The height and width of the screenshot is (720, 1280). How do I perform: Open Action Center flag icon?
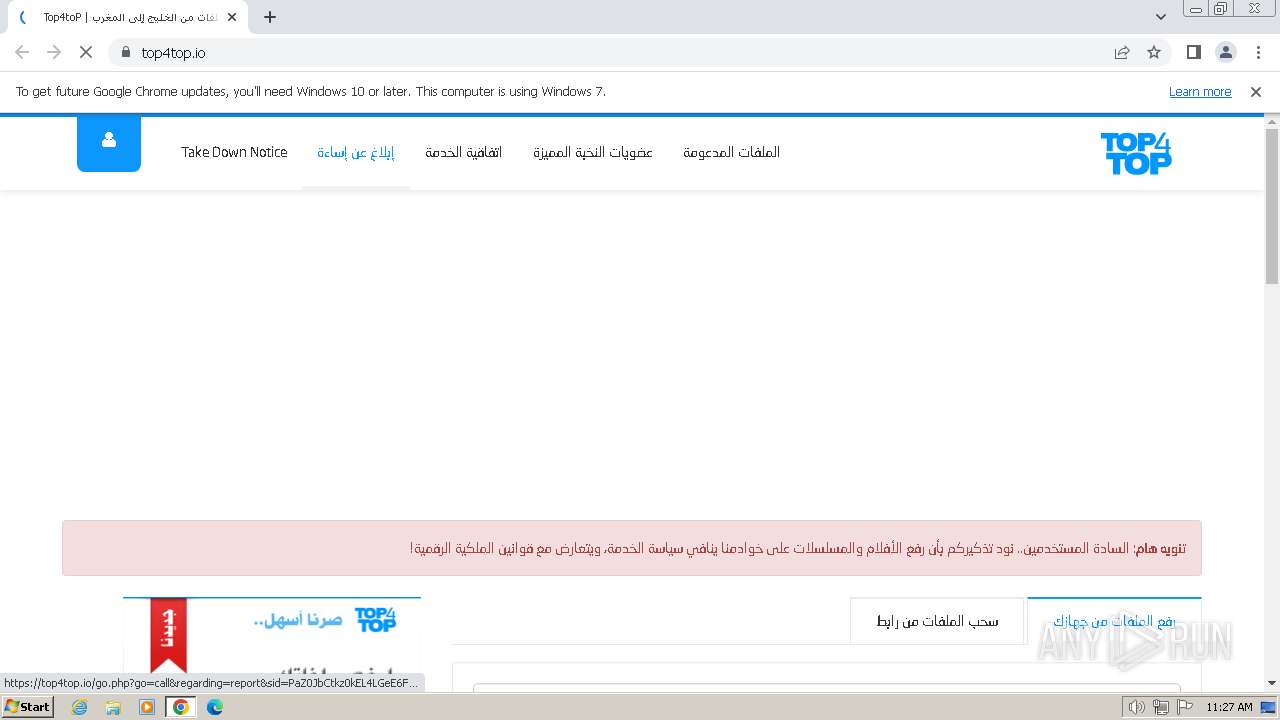coord(1185,707)
